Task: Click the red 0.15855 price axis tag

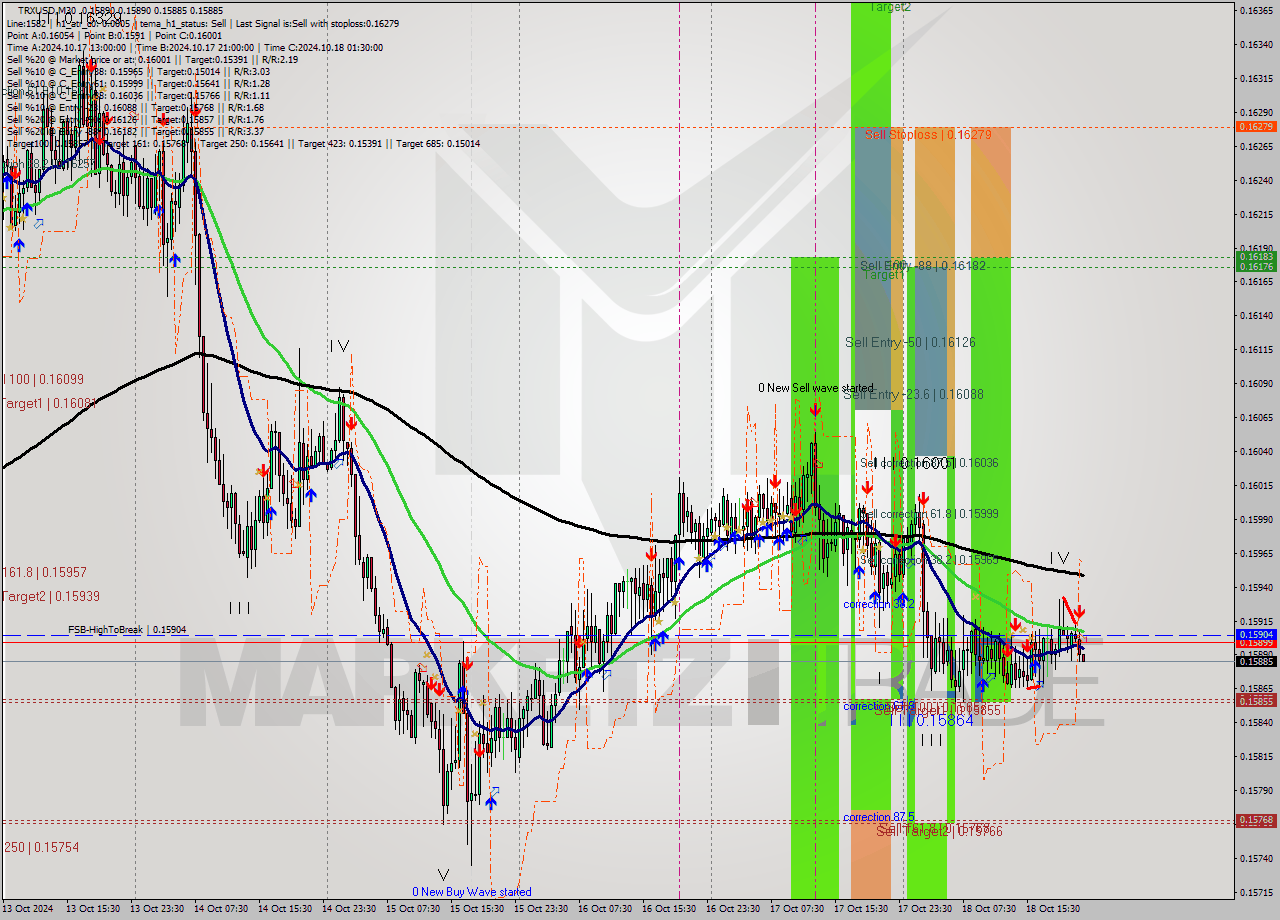Action: click(x=1256, y=701)
